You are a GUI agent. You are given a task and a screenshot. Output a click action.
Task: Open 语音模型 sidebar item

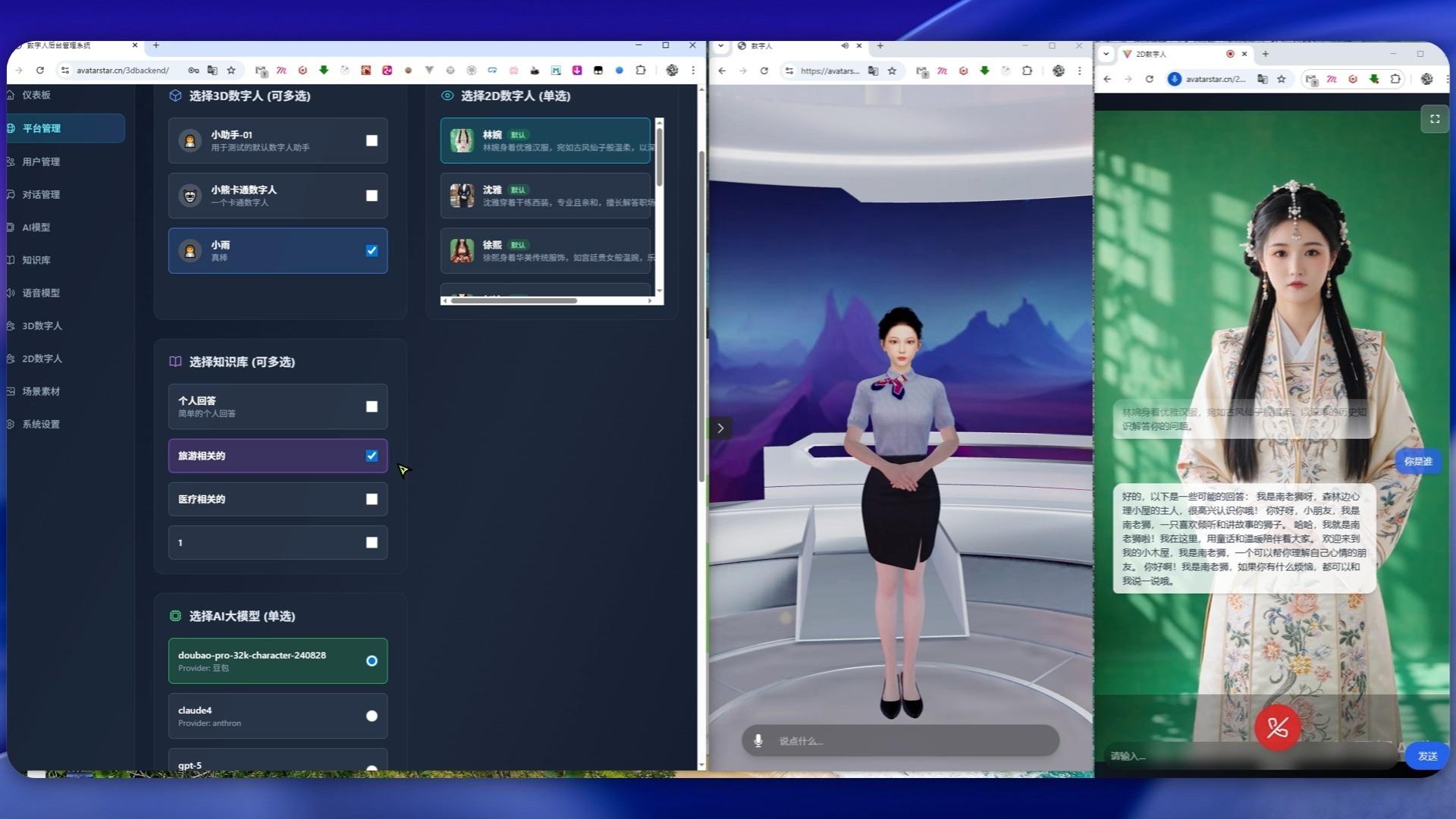click(40, 293)
